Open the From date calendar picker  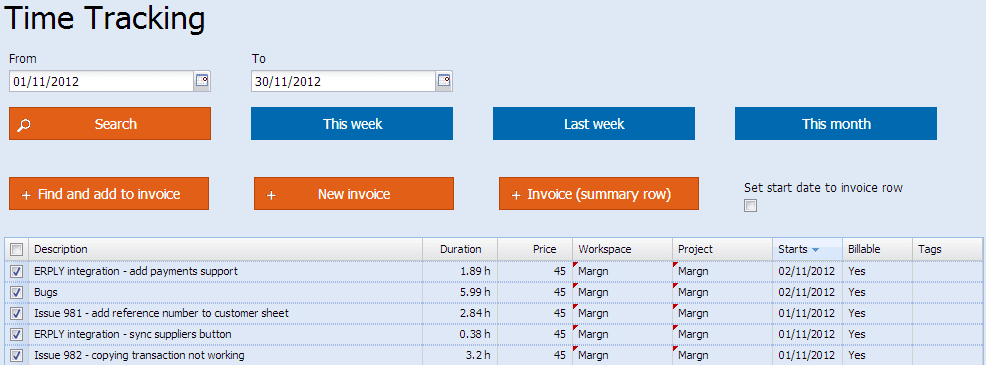click(202, 81)
